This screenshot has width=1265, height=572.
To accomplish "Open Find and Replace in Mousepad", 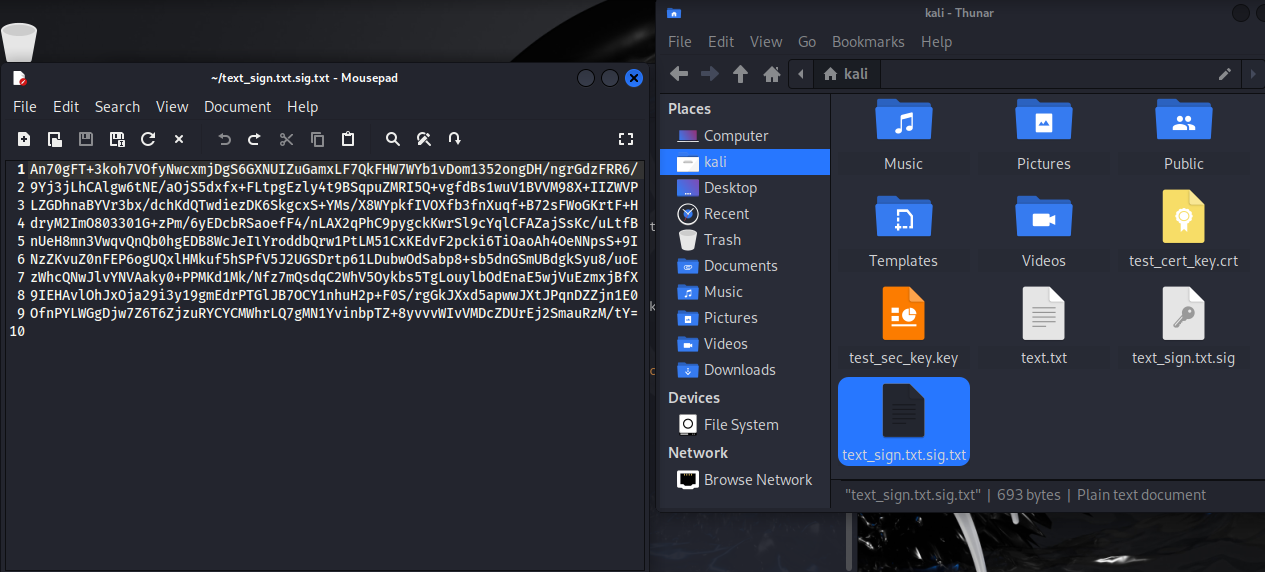I will [x=424, y=139].
